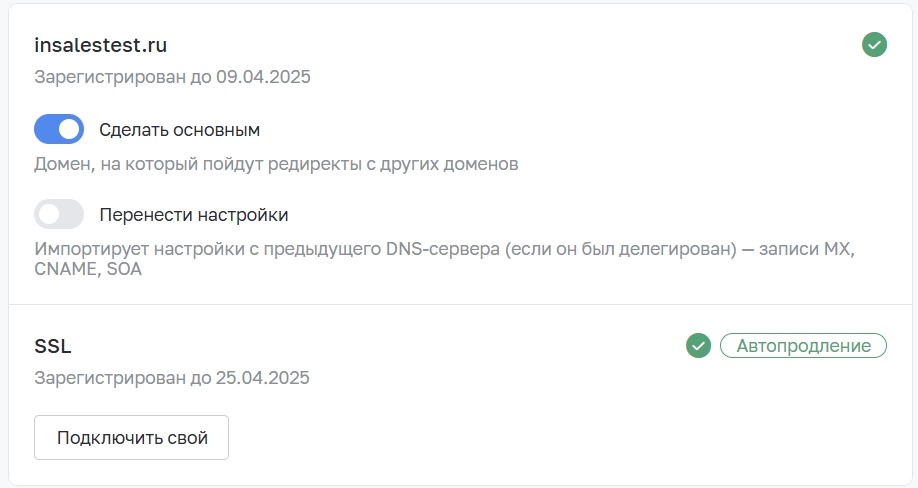Click the redirect description under Сделать основным
This screenshot has height=488, width=918.
[x=276, y=164]
